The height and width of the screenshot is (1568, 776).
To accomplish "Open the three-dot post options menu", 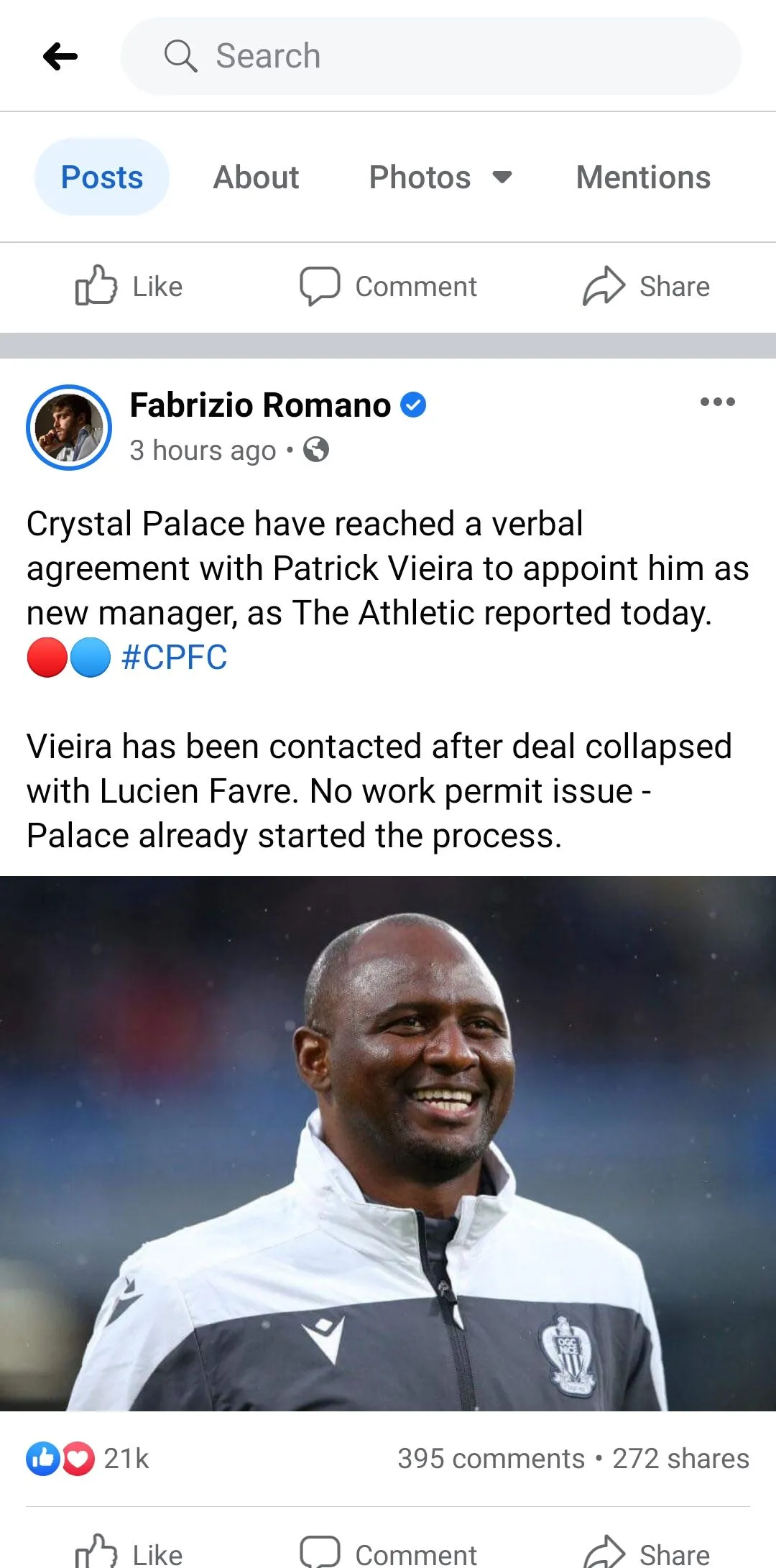I will [717, 402].
